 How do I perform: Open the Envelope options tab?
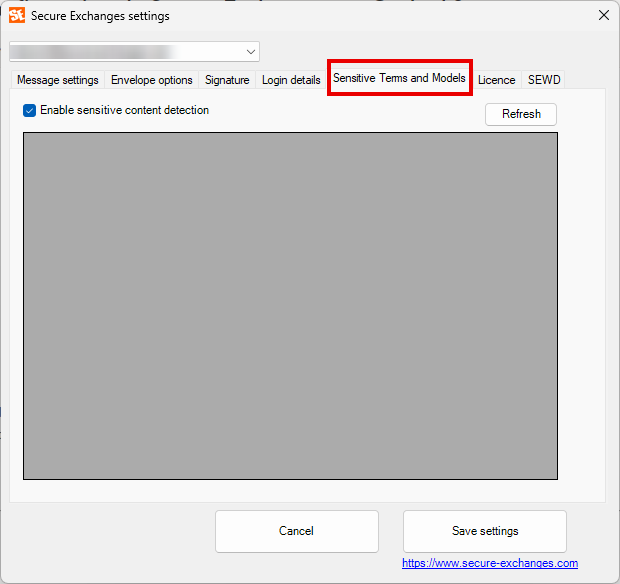[x=151, y=80]
